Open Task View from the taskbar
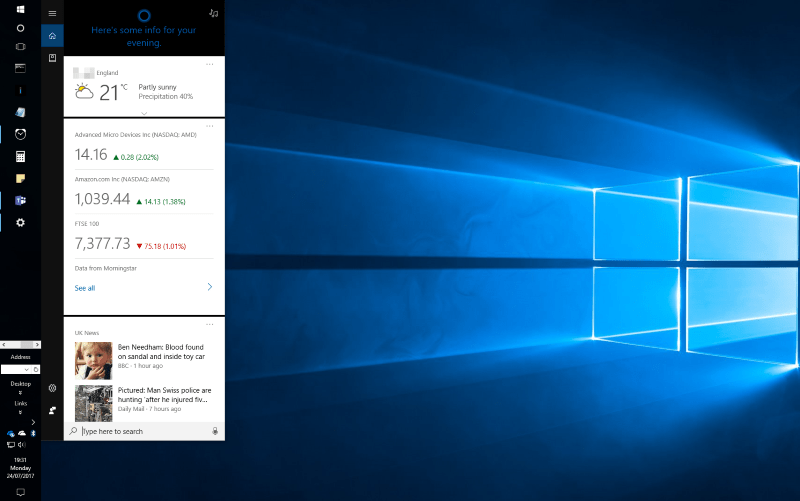 pyautogui.click(x=20, y=46)
